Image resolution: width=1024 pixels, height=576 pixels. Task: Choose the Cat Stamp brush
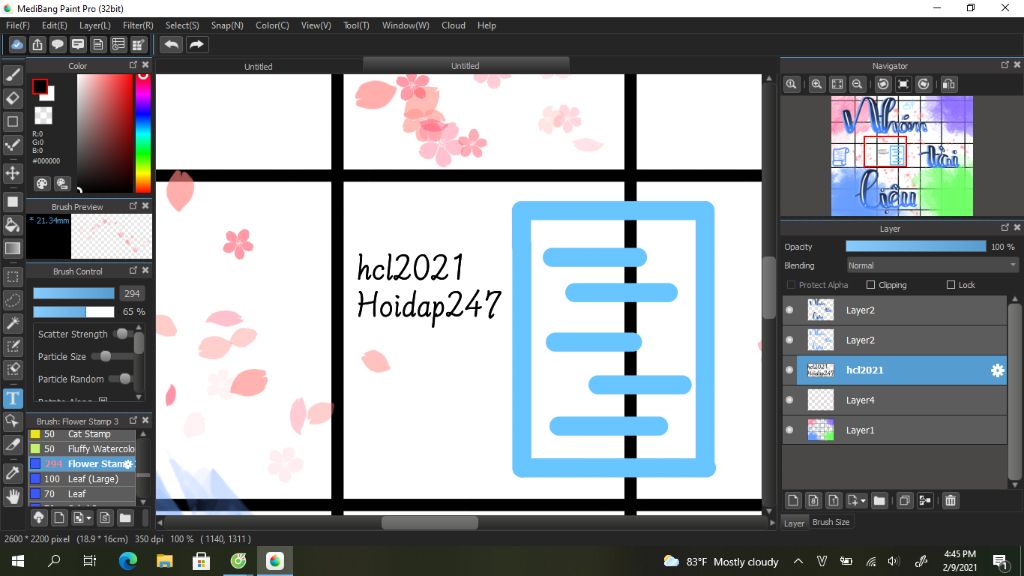coord(82,434)
